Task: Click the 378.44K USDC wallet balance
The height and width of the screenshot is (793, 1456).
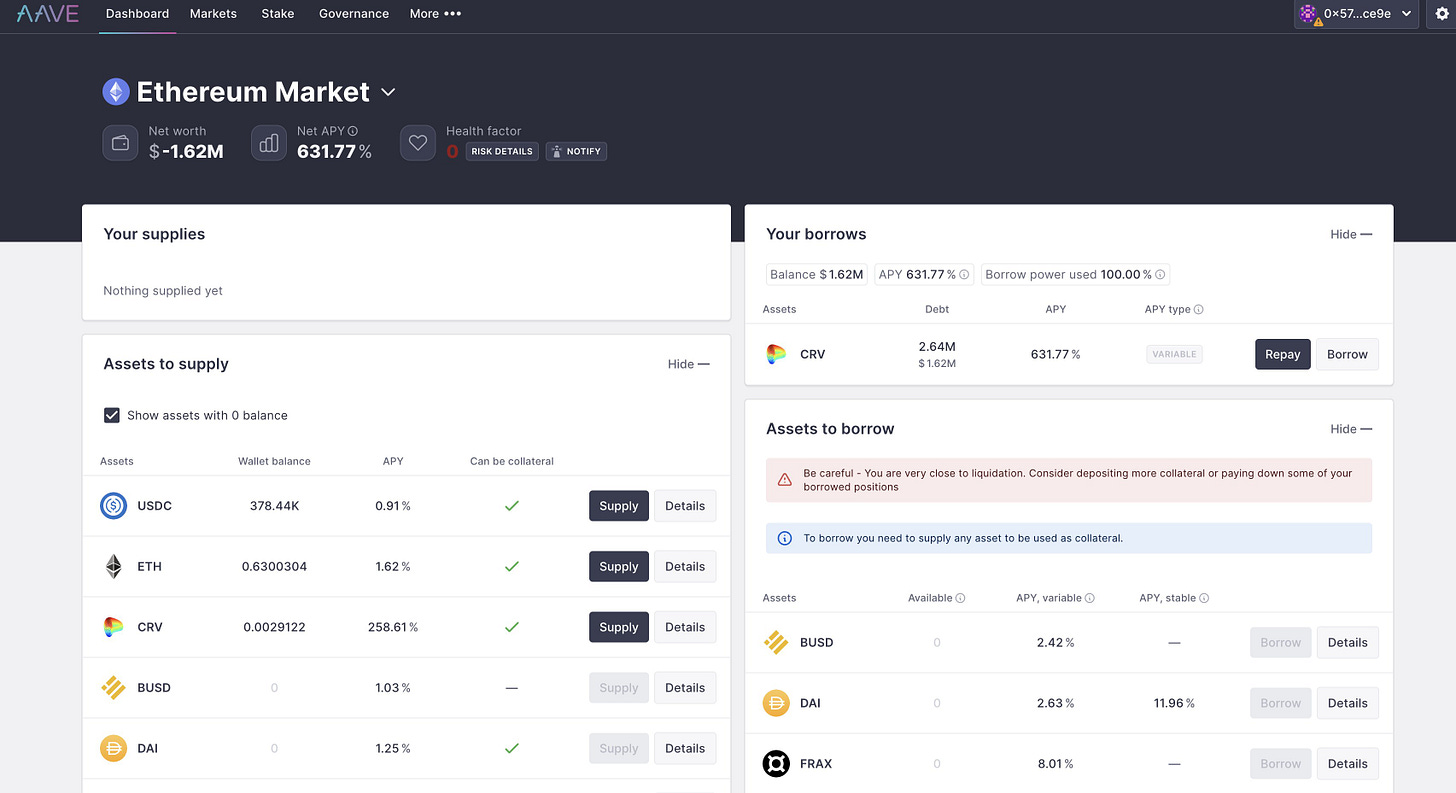Action: [274, 506]
